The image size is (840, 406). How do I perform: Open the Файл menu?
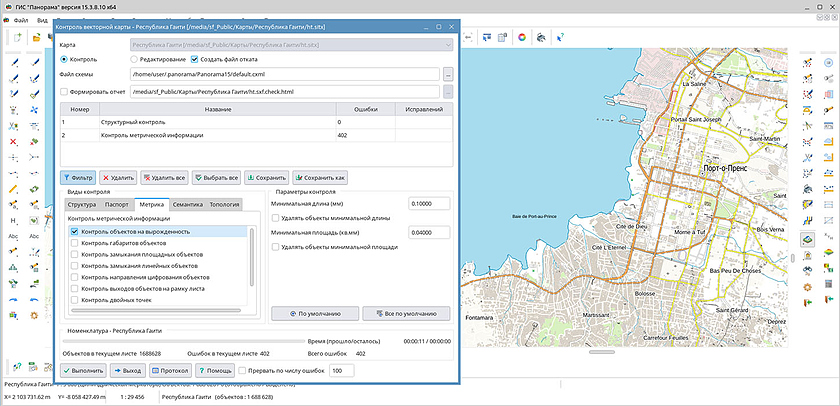(20, 20)
